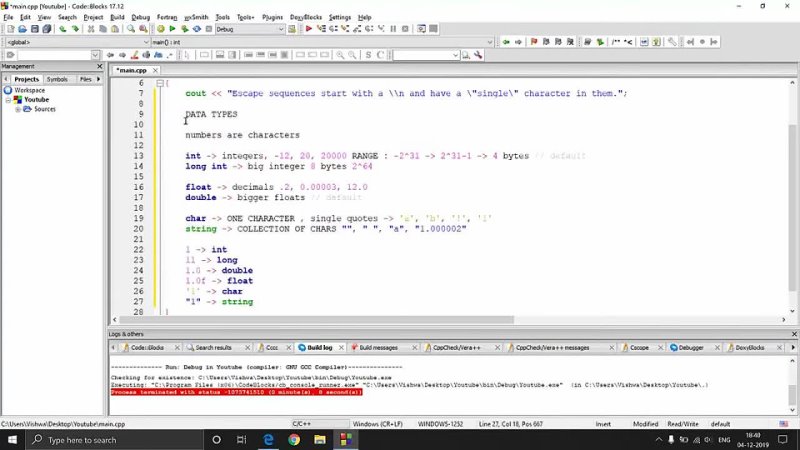800x450 pixels.
Task: Expand the Sources folder node
Action: coord(18,109)
